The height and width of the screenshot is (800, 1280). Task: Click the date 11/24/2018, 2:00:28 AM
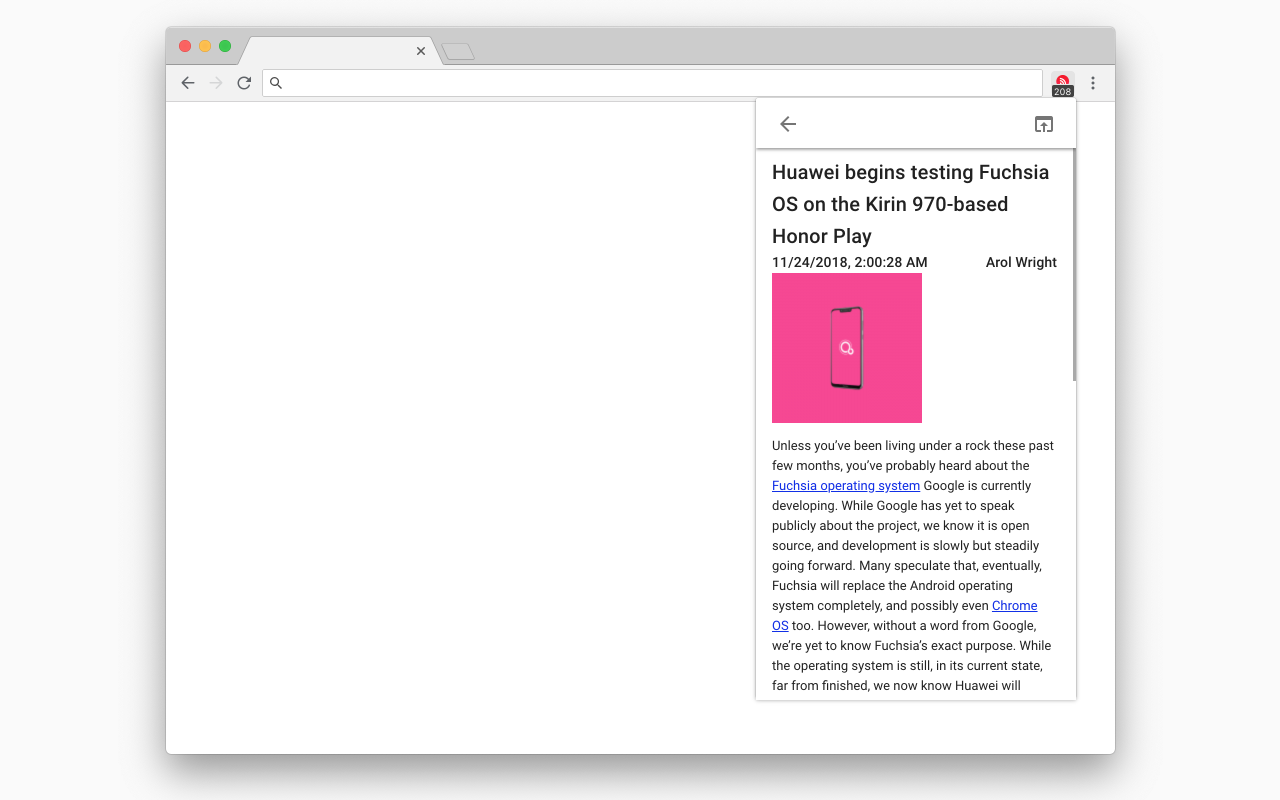pyautogui.click(x=850, y=262)
